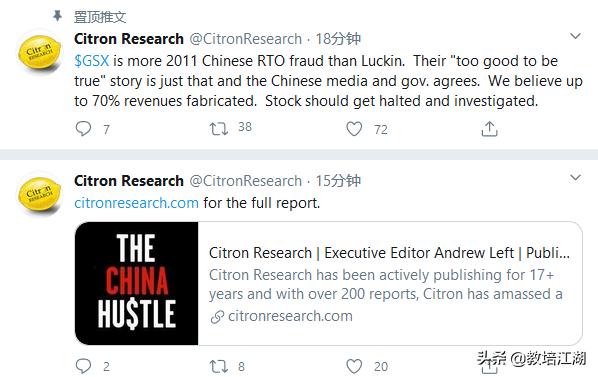Open the 18分钟 timestamp of first tweet
Screen dimensions: 598x377
click(x=338, y=39)
